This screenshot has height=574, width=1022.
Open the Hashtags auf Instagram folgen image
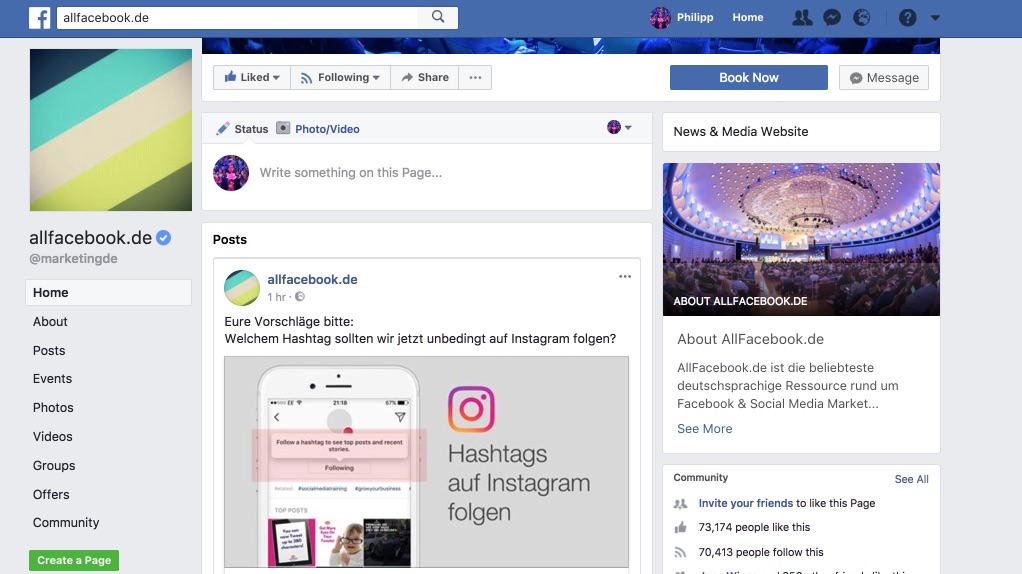(426, 462)
